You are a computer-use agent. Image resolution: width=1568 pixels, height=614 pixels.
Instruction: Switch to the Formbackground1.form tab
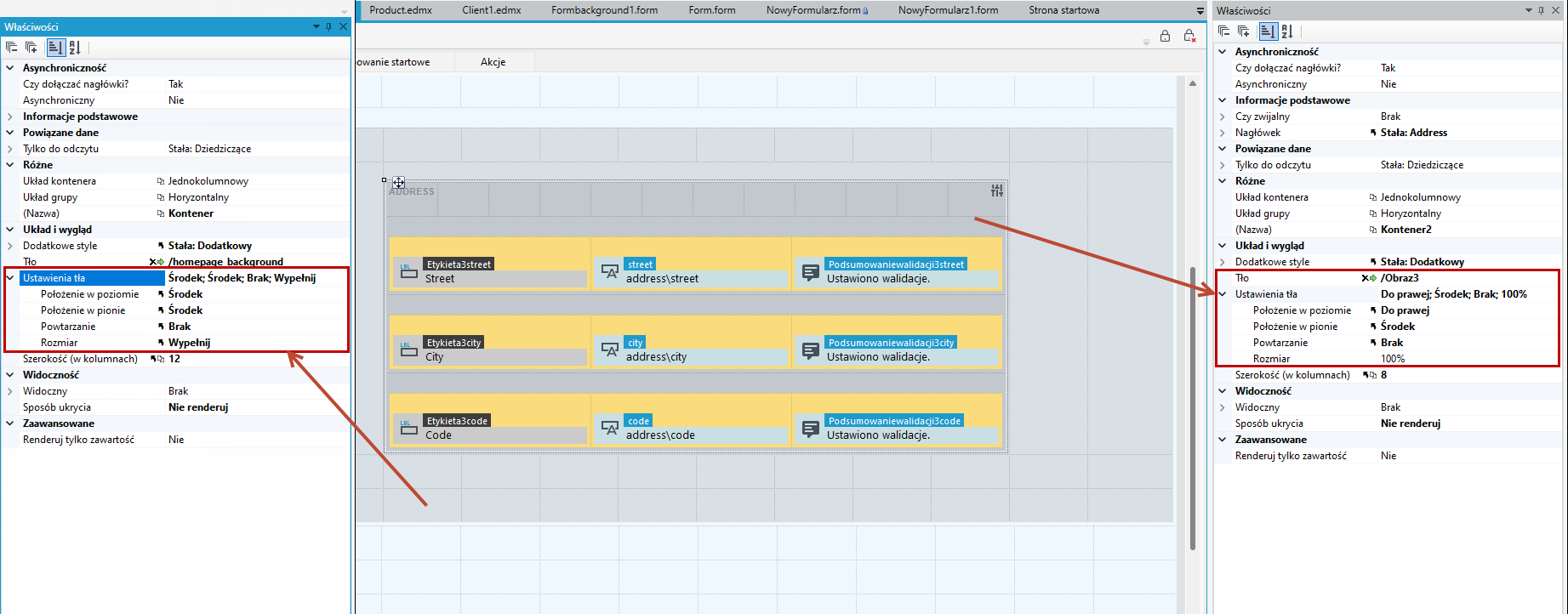605,10
